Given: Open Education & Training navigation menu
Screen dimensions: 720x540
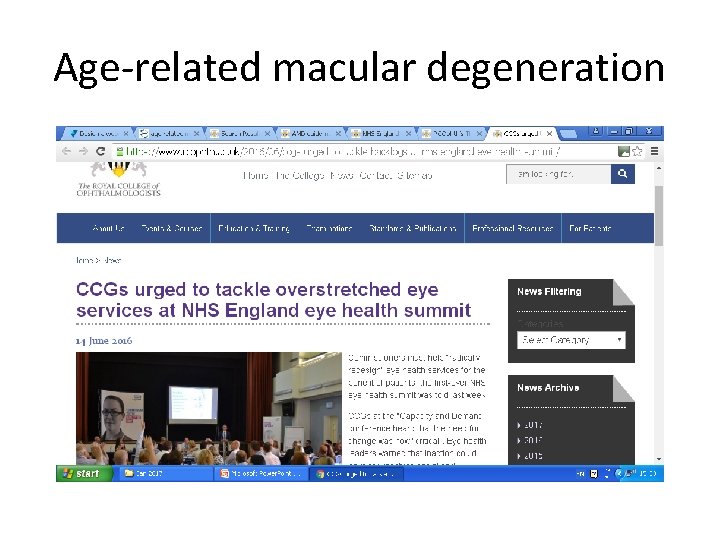Looking at the screenshot, I should 254,228.
